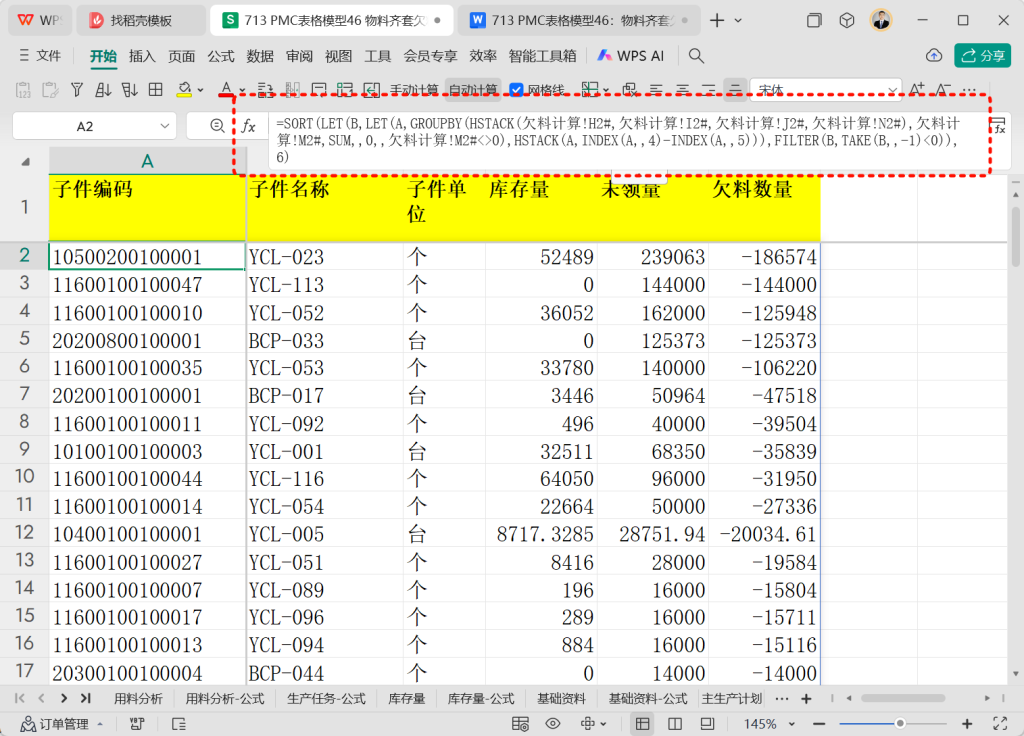
Task: Open the 智能工具箱 tab
Action: click(x=542, y=56)
